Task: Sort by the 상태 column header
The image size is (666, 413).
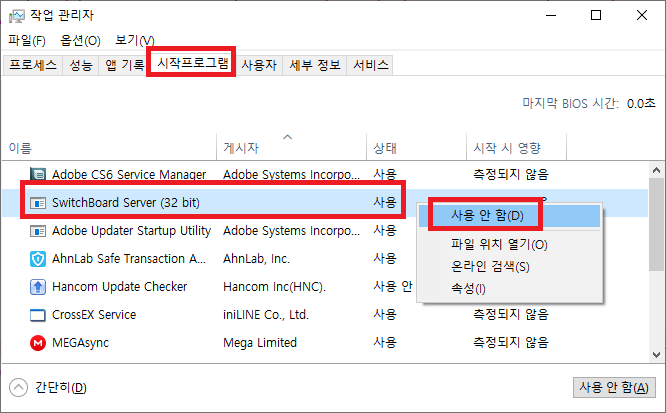Action: pos(416,147)
